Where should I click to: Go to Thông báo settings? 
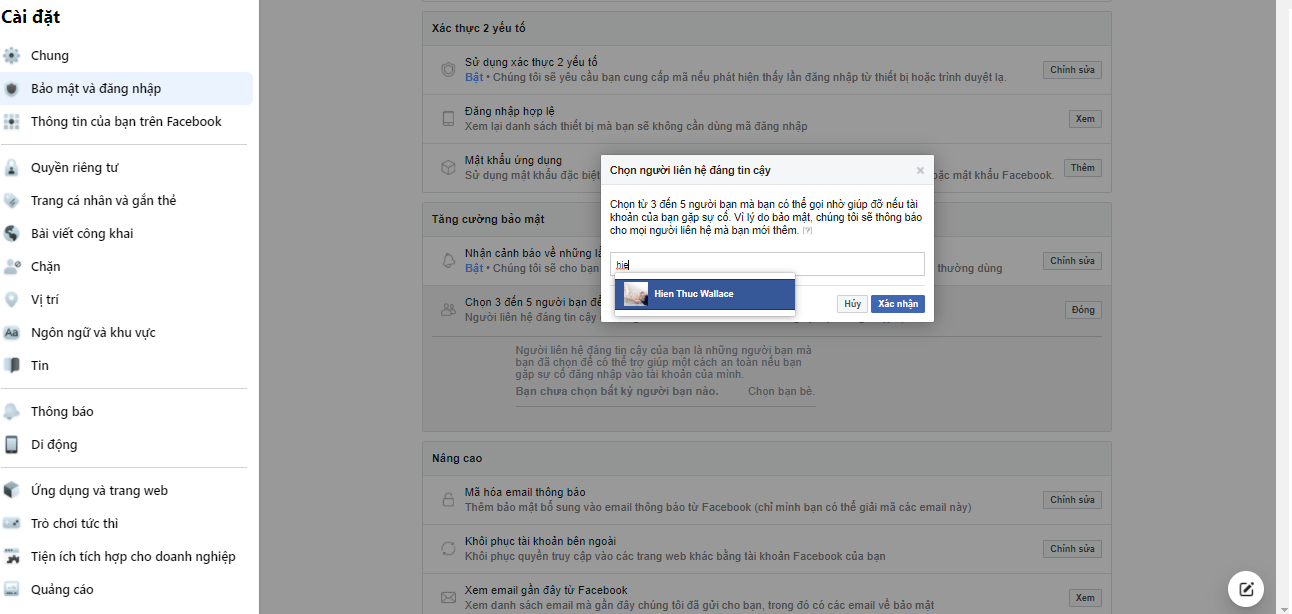coord(126,412)
